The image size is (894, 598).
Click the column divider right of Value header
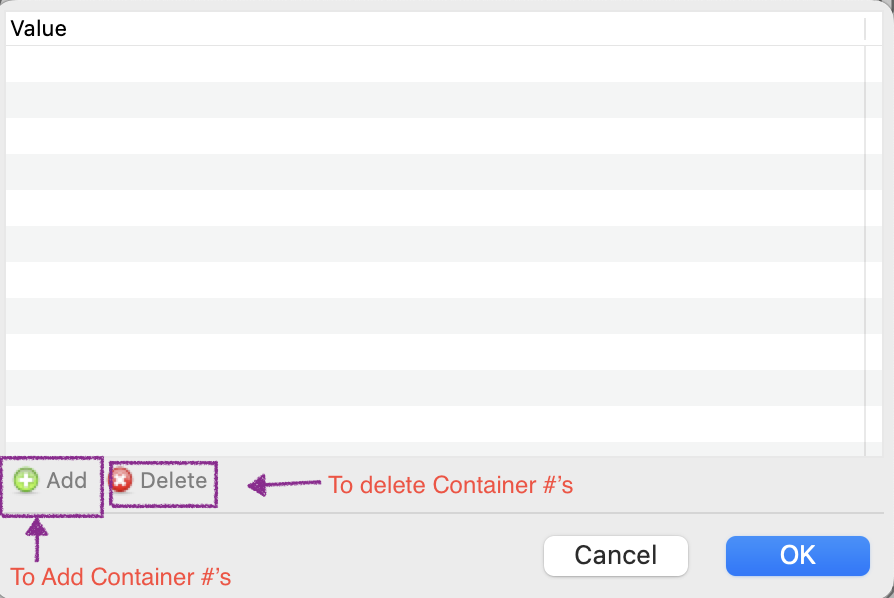point(865,29)
